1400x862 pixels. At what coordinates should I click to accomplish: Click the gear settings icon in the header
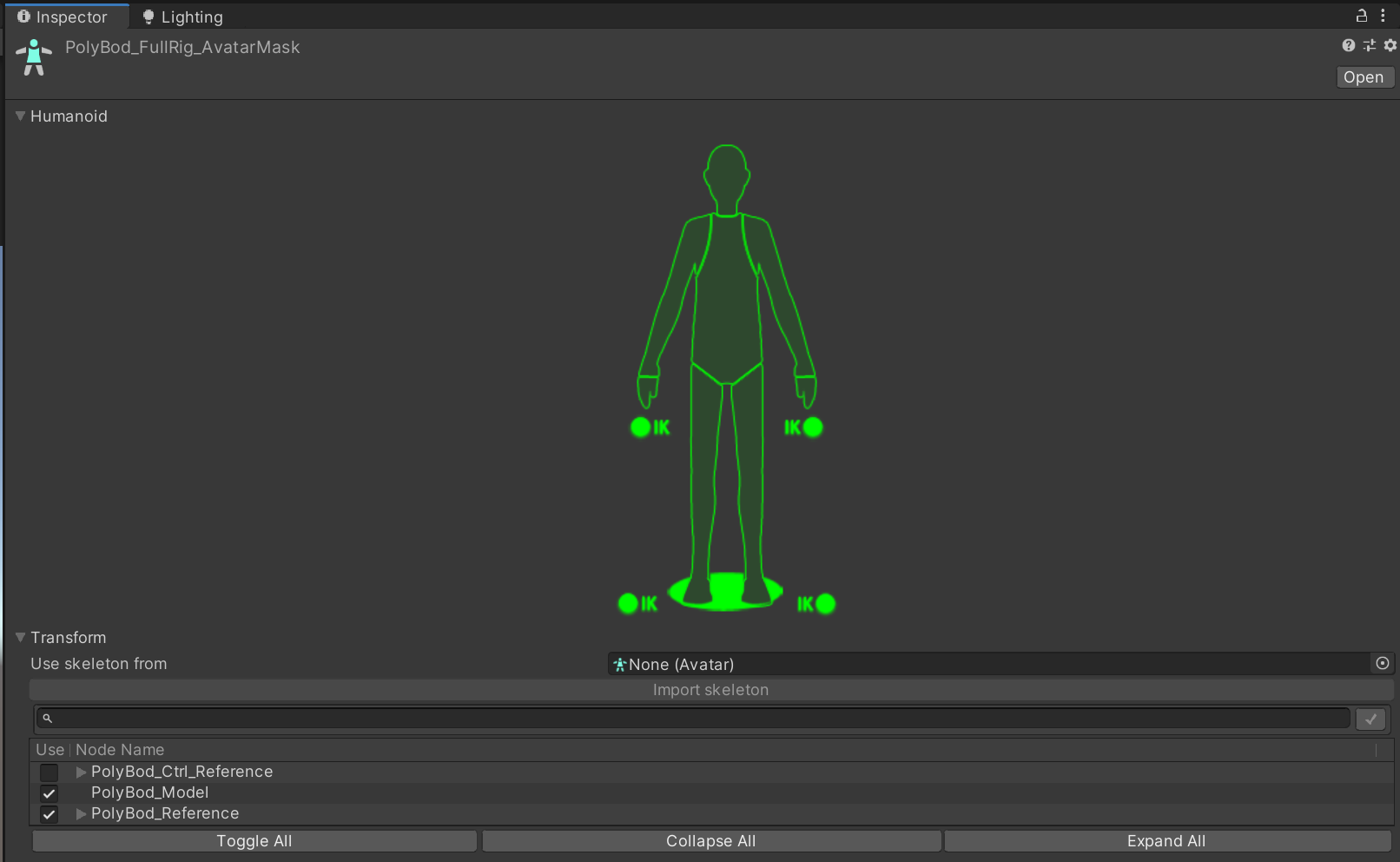(x=1390, y=45)
